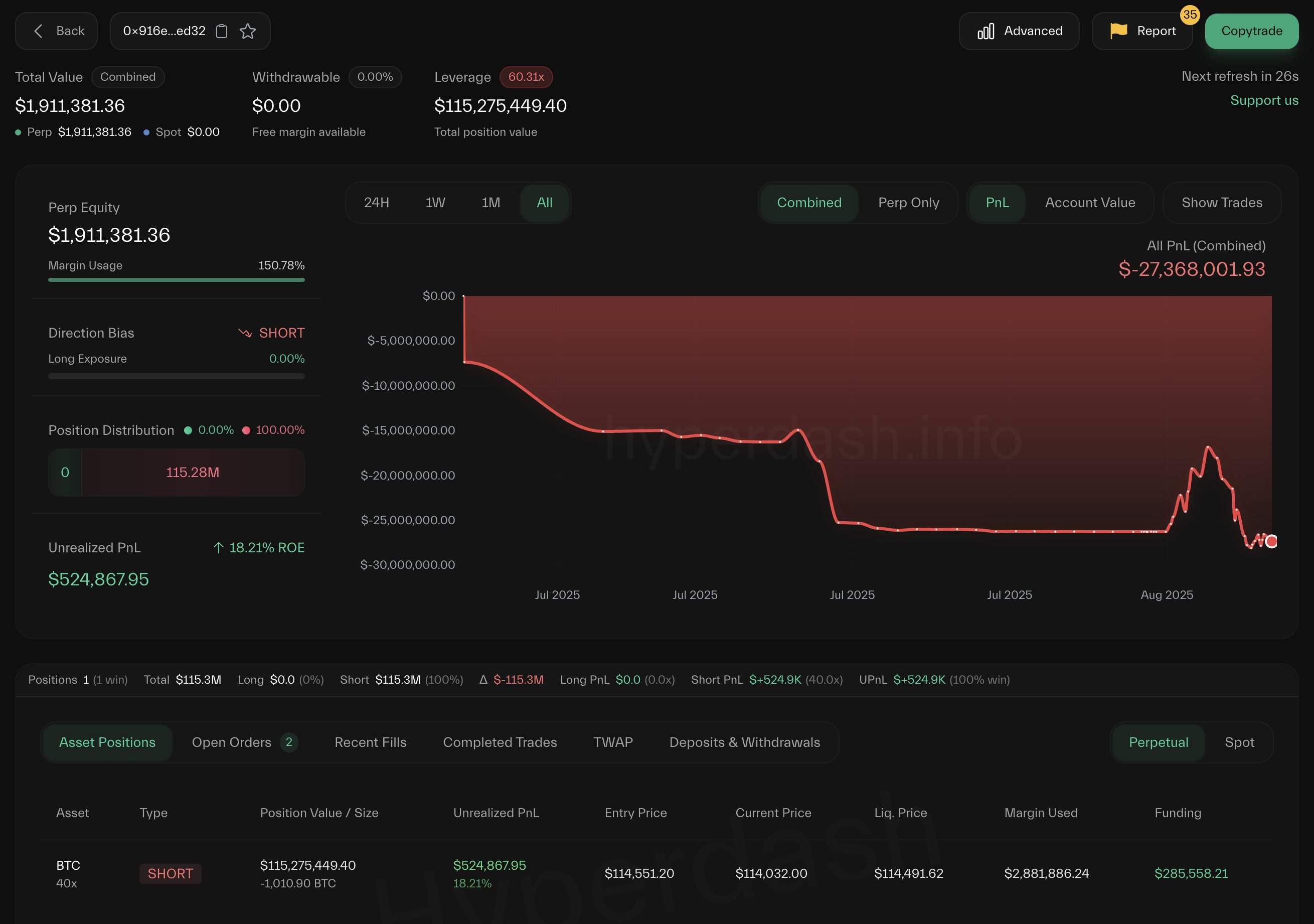Screen dimensions: 1314x924
Task: Click position value $115,275,449.40 in table
Action: [x=308, y=865]
